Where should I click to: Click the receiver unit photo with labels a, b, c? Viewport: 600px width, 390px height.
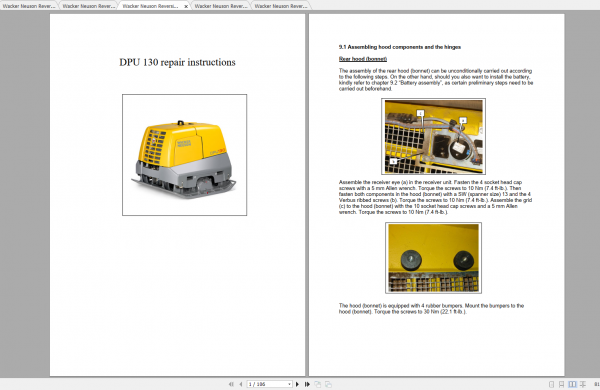(434, 136)
